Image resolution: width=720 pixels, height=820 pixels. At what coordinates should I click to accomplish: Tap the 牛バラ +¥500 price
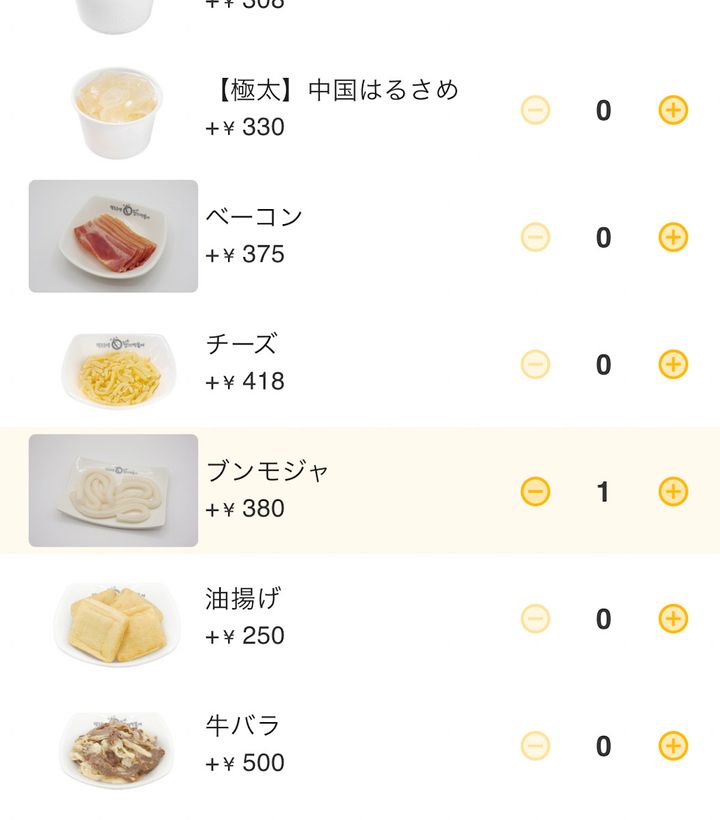click(245, 763)
